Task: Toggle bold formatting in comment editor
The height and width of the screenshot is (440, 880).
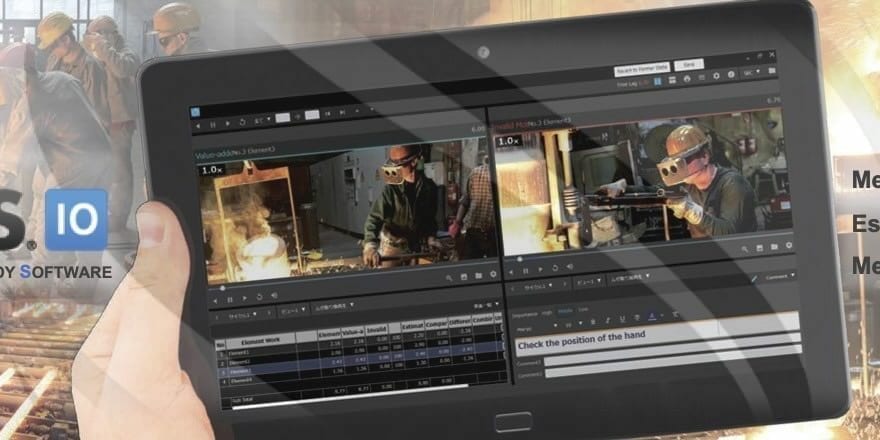Action: pyautogui.click(x=591, y=320)
